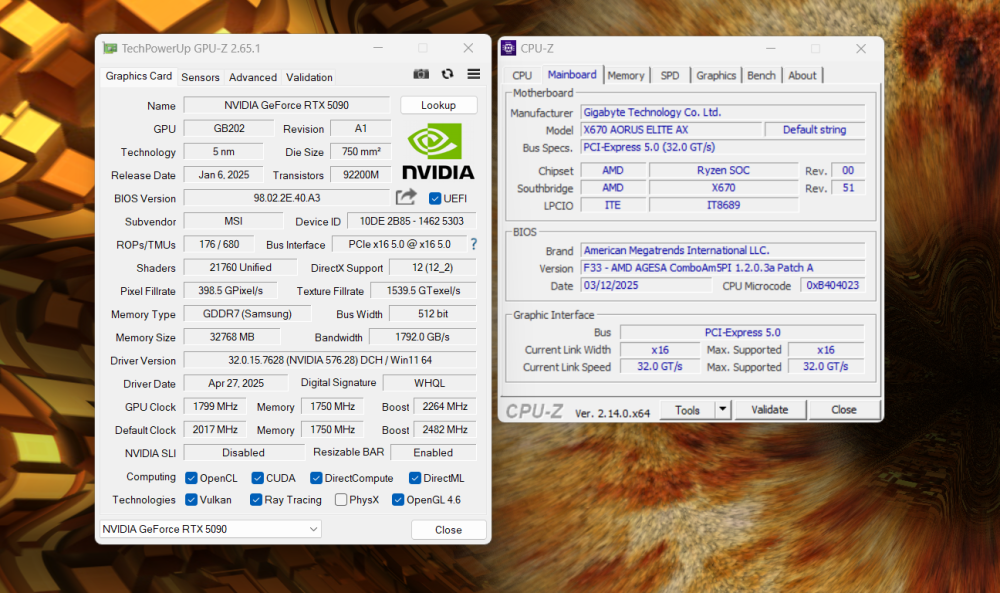Click the GPU-Z logo in the titlebar
1000x593 pixels.
click(x=108, y=47)
